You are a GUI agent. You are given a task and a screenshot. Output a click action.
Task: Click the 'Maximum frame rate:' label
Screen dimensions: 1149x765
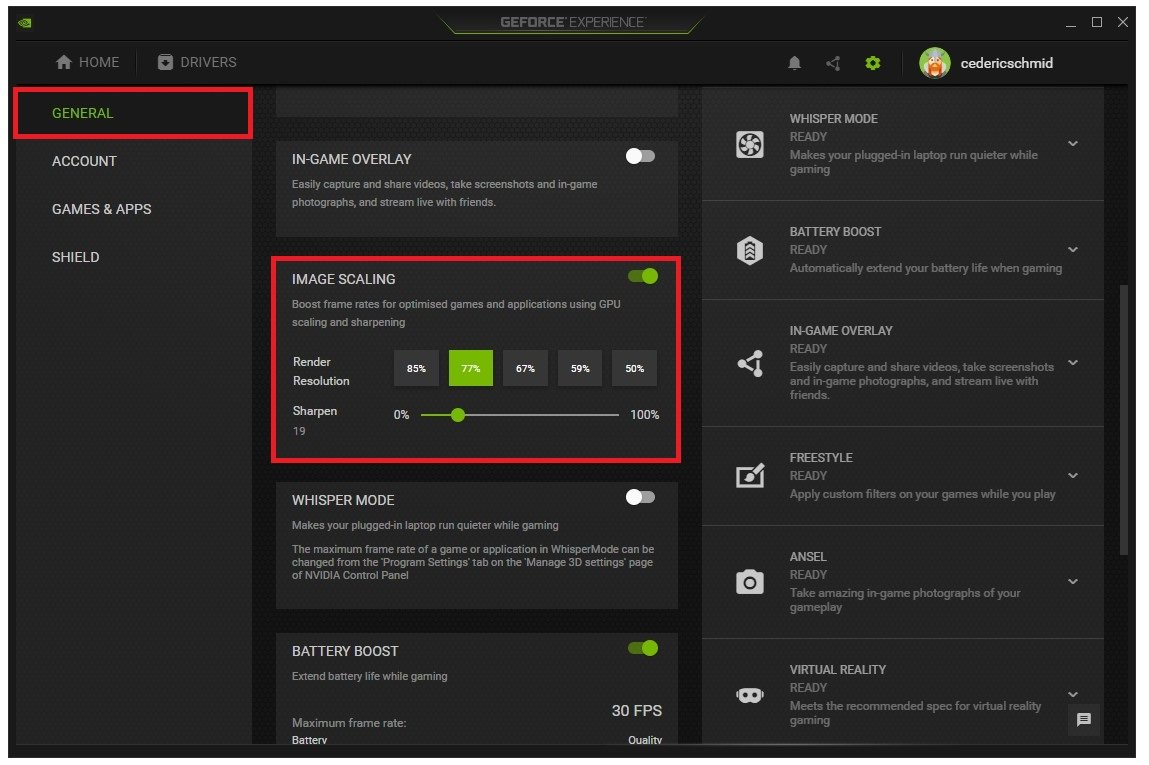pyautogui.click(x=349, y=723)
